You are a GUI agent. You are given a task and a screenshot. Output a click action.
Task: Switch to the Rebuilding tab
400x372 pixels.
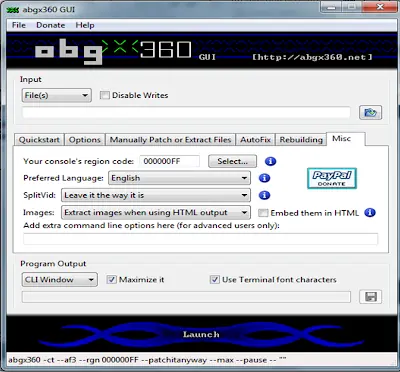tap(301, 140)
